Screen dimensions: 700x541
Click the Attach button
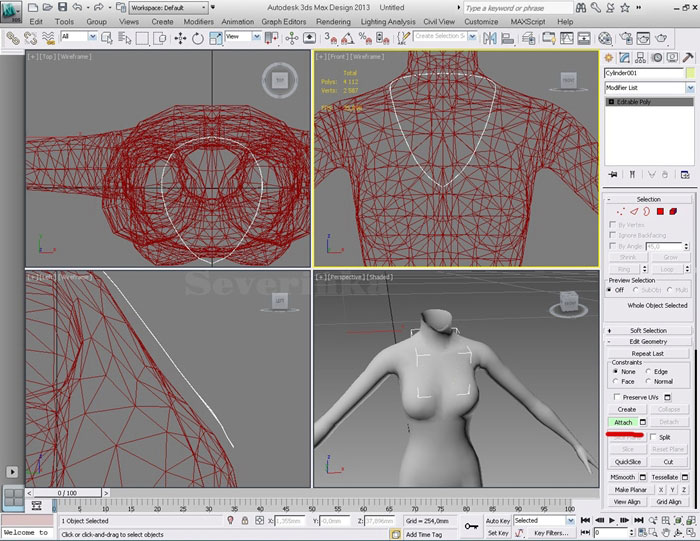pos(623,422)
